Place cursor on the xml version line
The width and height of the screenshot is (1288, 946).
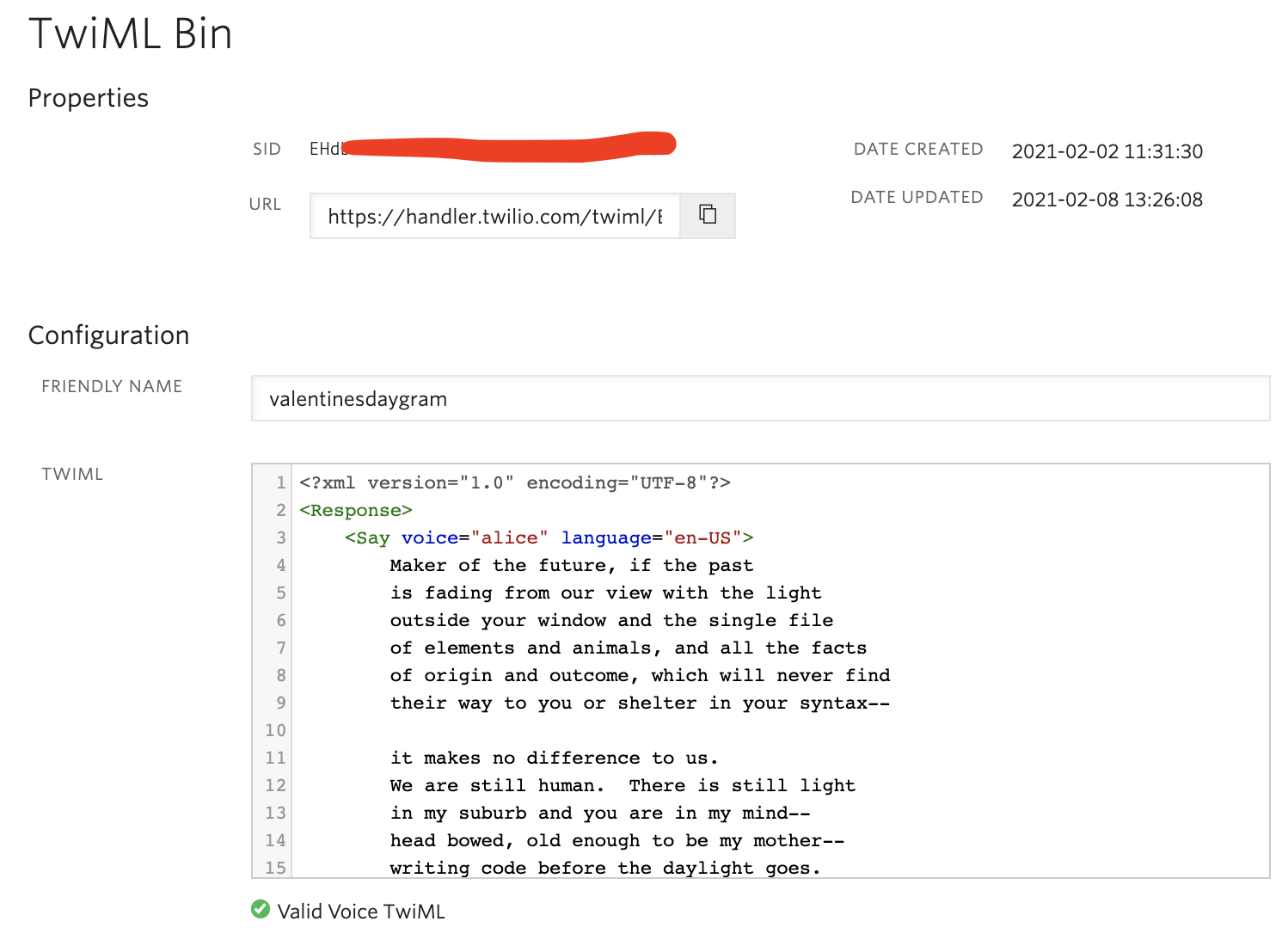[x=514, y=482]
